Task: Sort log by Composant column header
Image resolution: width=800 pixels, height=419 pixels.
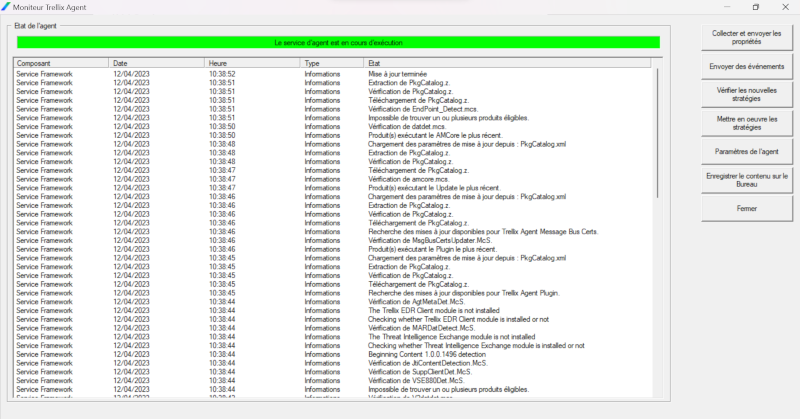Action: [x=60, y=63]
